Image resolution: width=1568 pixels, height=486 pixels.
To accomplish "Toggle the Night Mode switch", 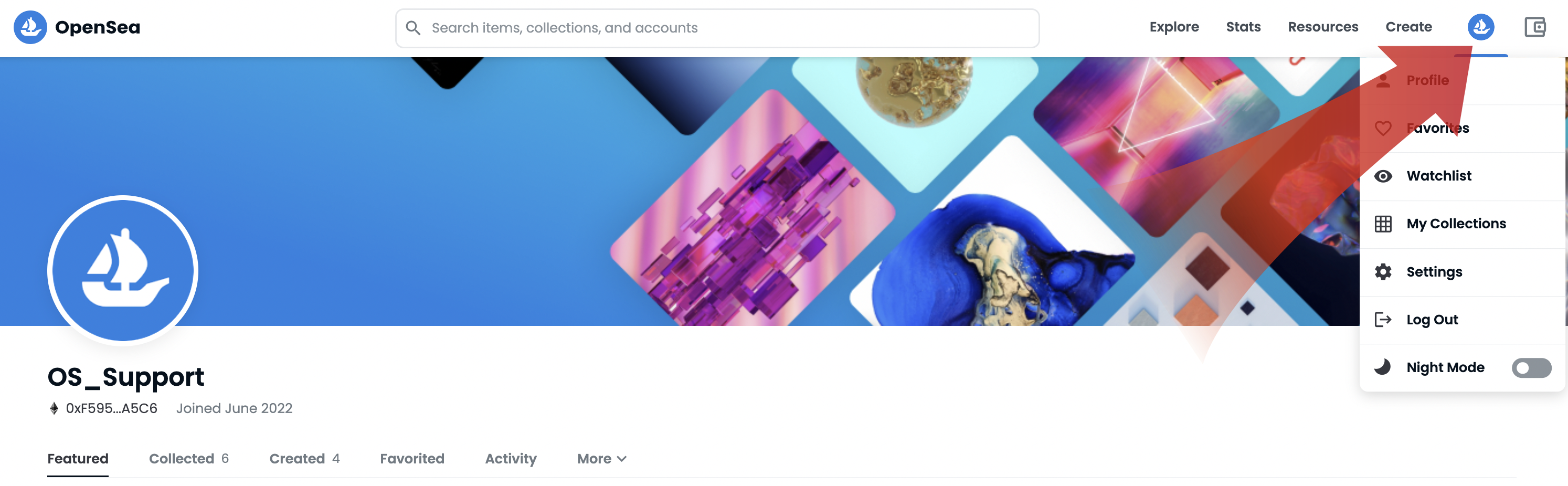I will pos(1531,368).
